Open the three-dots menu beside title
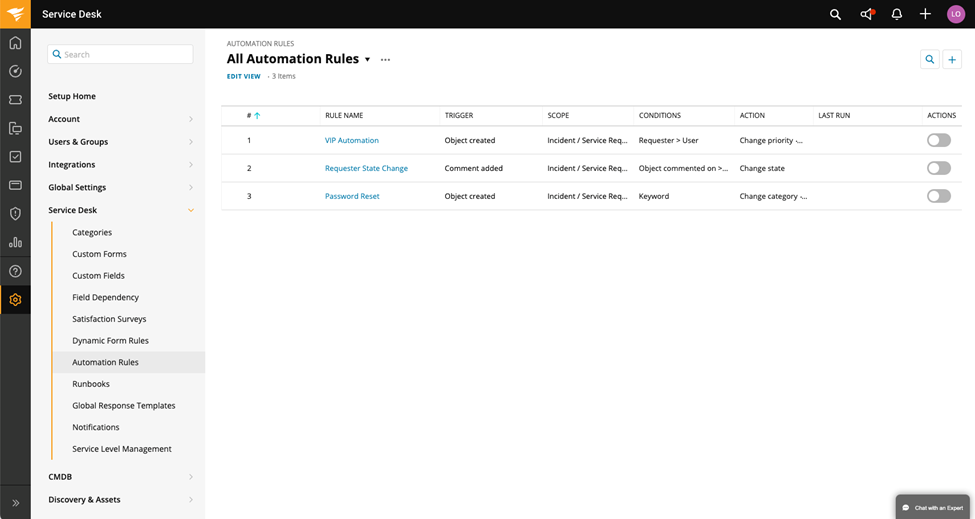975x519 pixels. [386, 60]
